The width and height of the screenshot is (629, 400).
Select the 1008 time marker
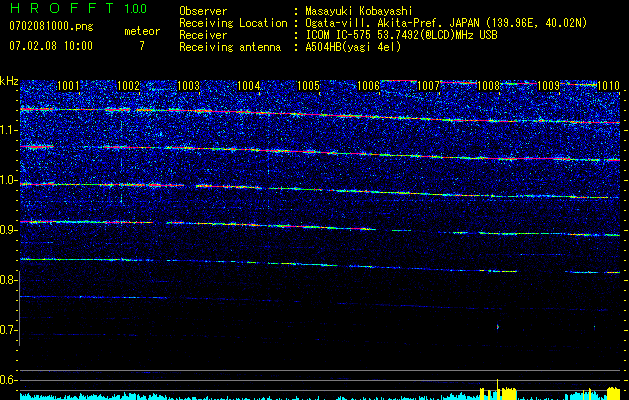click(488, 86)
